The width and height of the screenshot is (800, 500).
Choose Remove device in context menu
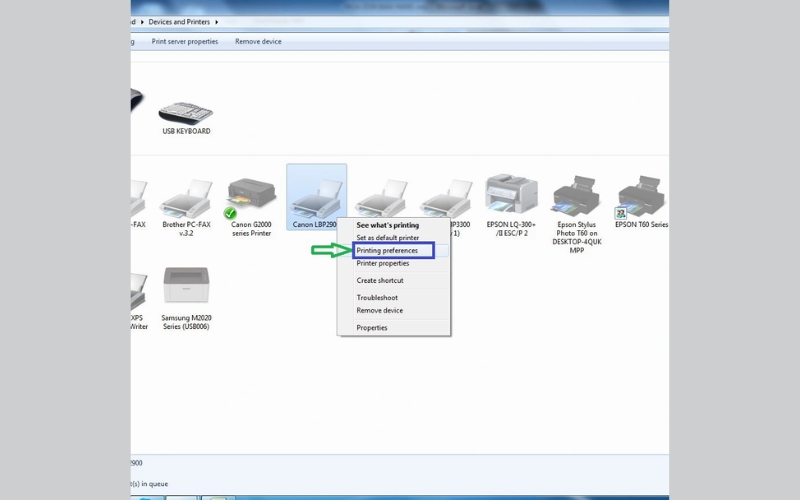[x=380, y=310]
